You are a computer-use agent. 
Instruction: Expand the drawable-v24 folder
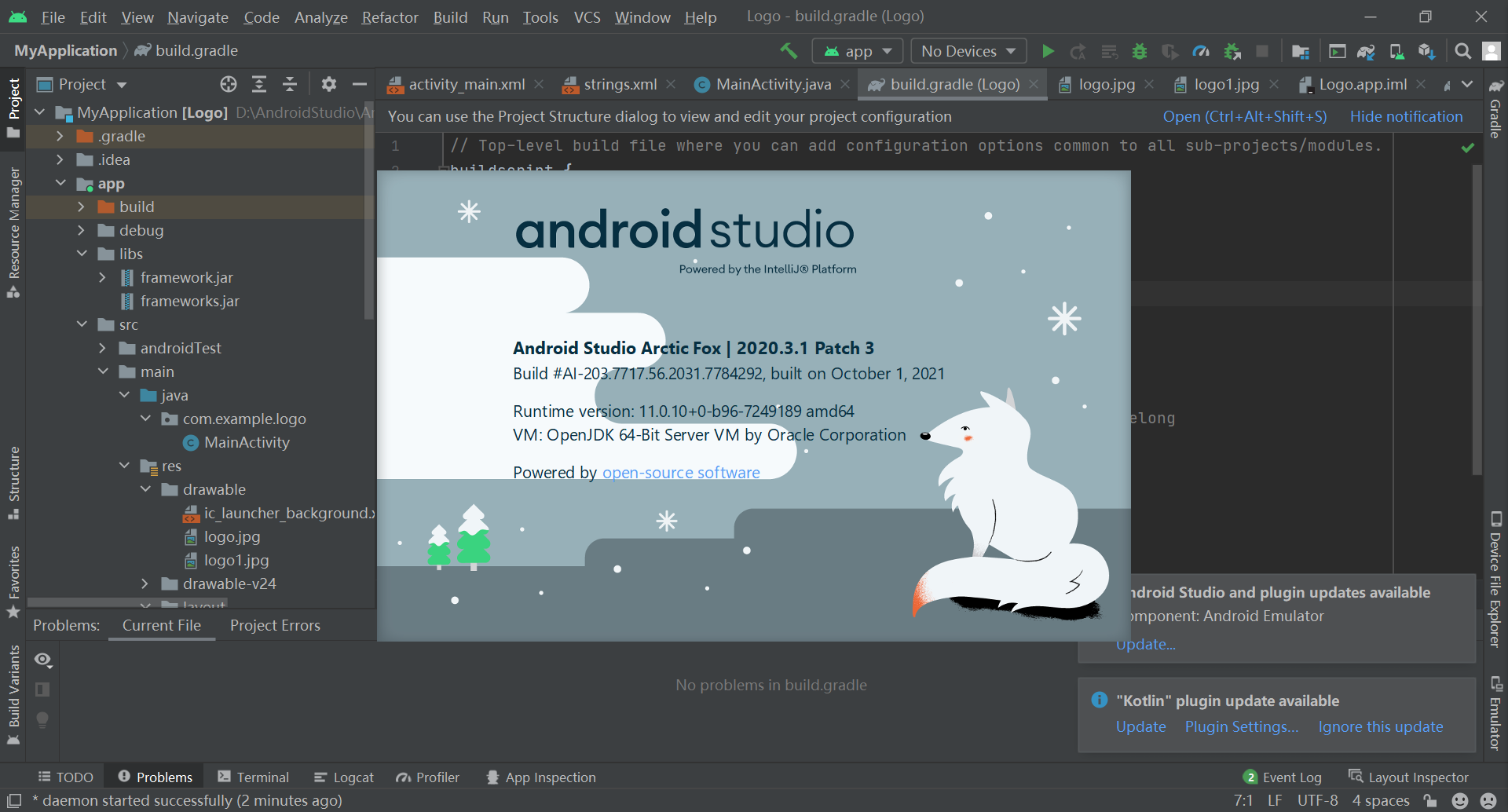click(145, 583)
